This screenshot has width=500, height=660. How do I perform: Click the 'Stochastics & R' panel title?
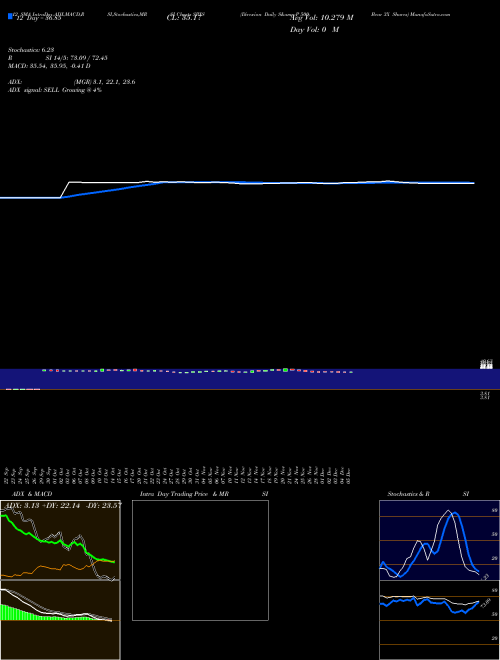tap(408, 494)
